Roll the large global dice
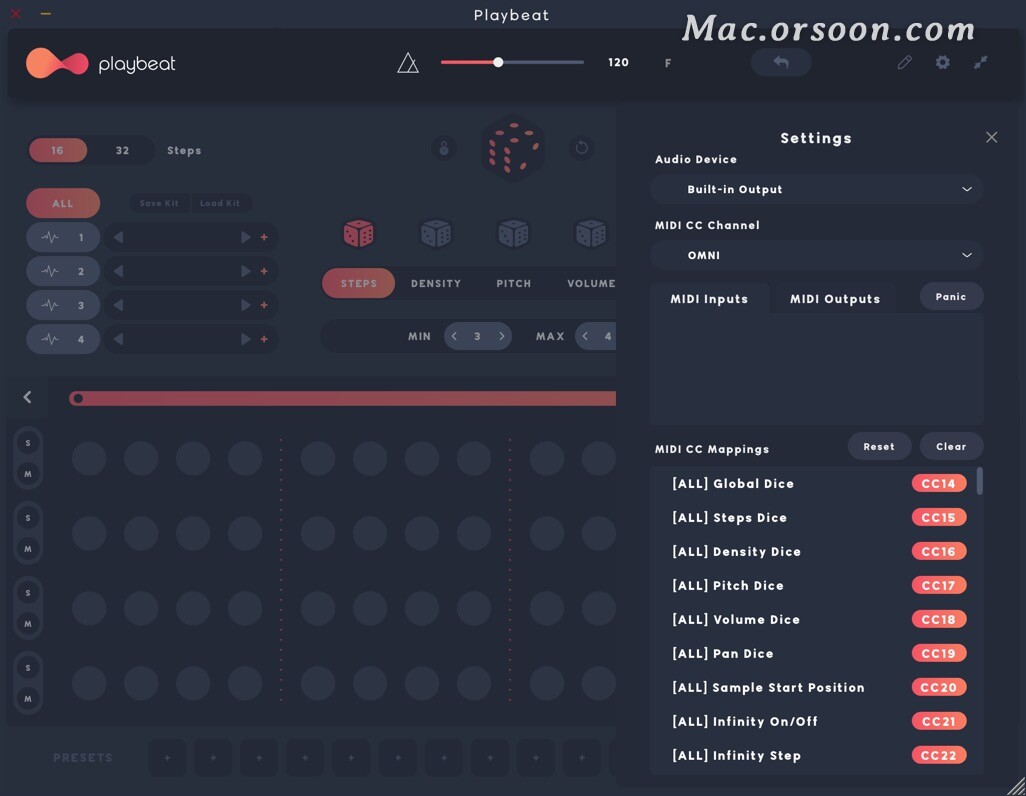This screenshot has width=1026, height=796. pos(513,148)
